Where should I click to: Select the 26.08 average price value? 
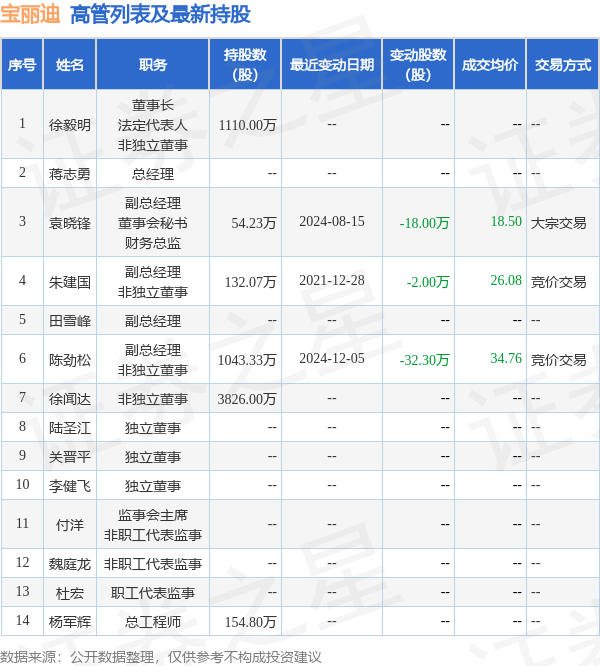coord(506,281)
